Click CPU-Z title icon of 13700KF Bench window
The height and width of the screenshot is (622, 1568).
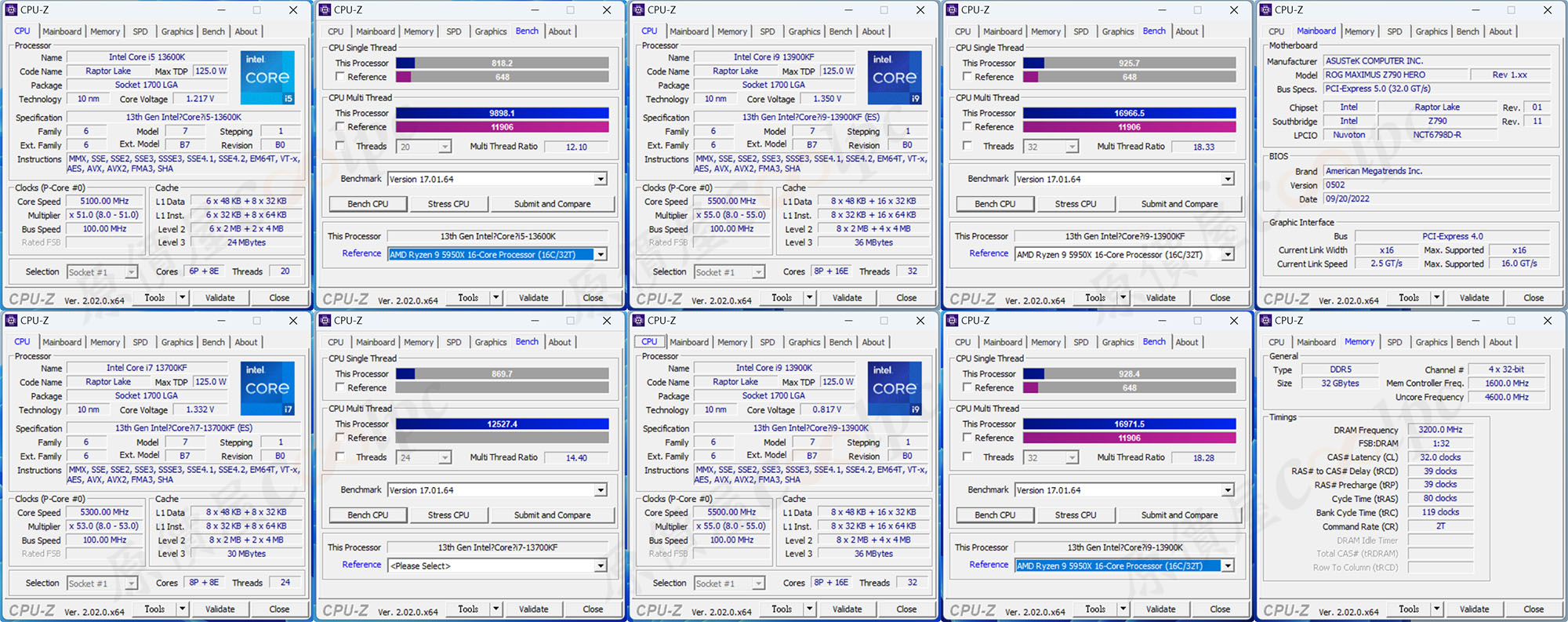coord(325,321)
